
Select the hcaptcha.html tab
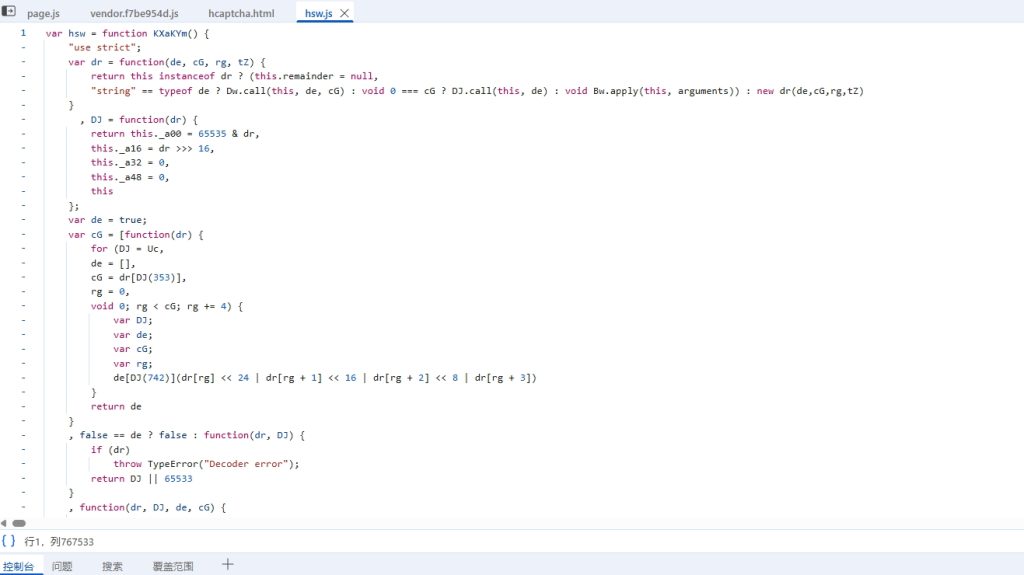point(241,14)
